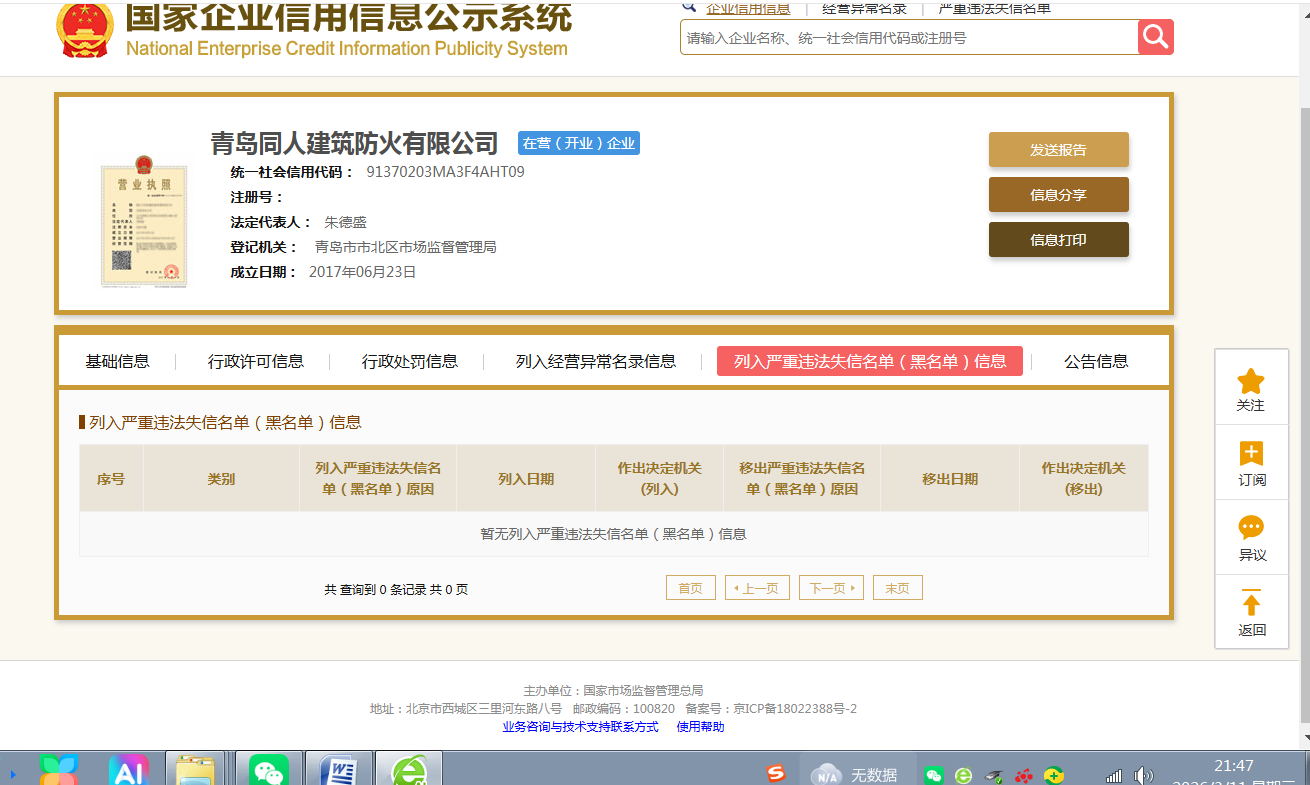Click the company name 青岛同人建筑防火有限公司
The height and width of the screenshot is (785, 1310).
pos(354,143)
